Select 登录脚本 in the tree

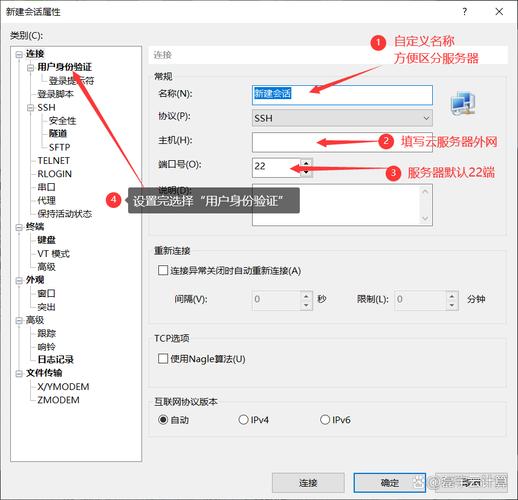(55, 94)
